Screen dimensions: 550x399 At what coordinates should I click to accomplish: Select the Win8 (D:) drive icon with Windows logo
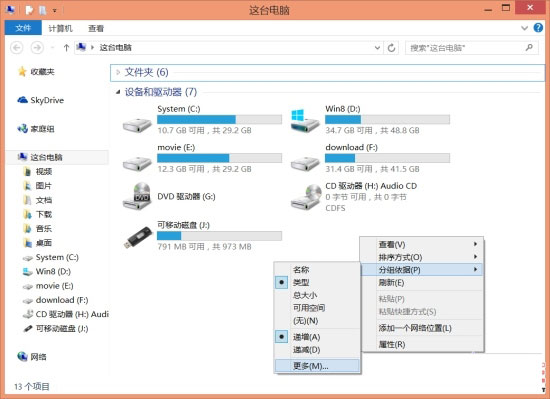click(x=305, y=120)
